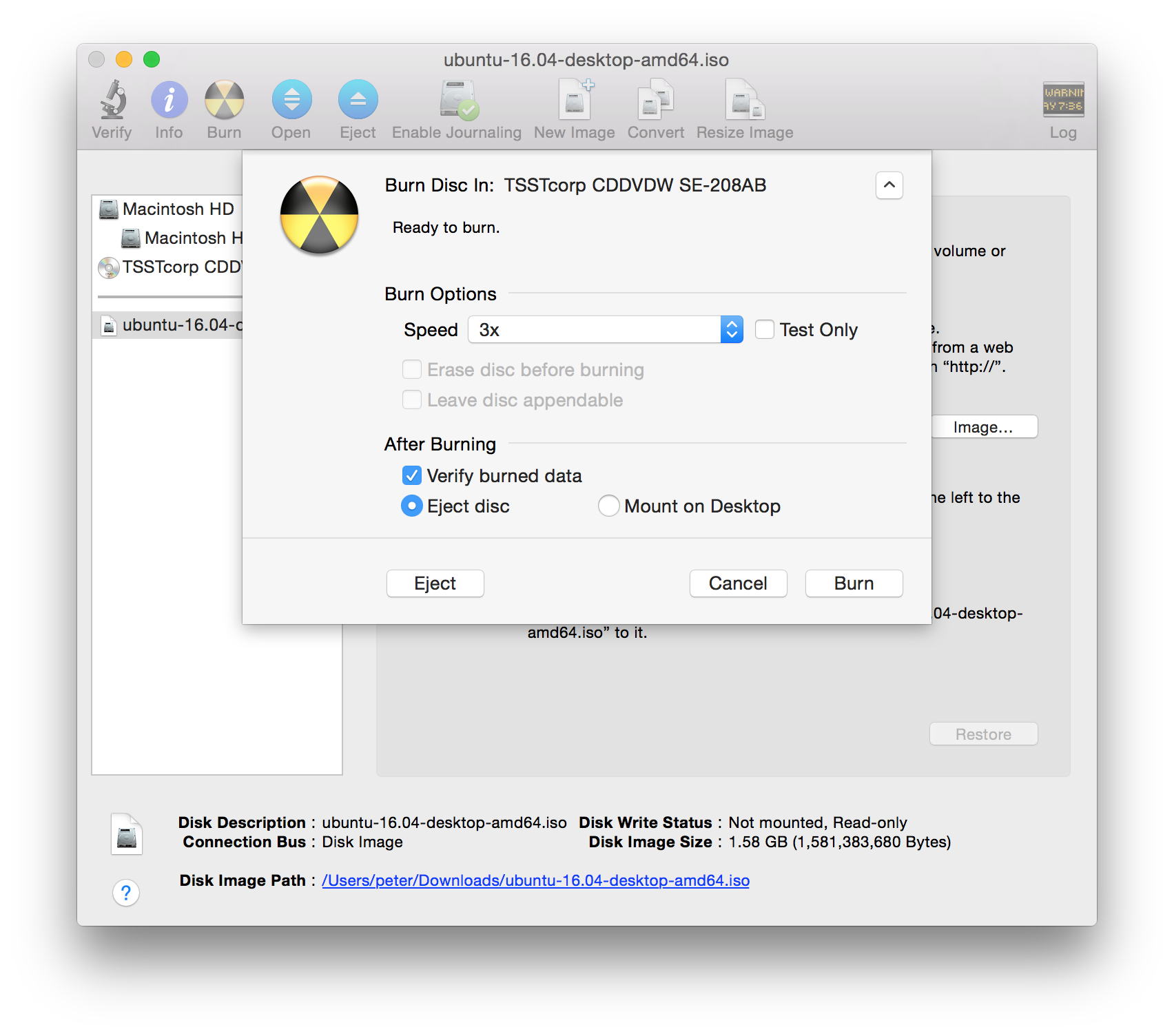Viewport: 1174px width, 1036px height.
Task: Click the Disk Image Size value 1.58 GB
Action: (x=840, y=842)
